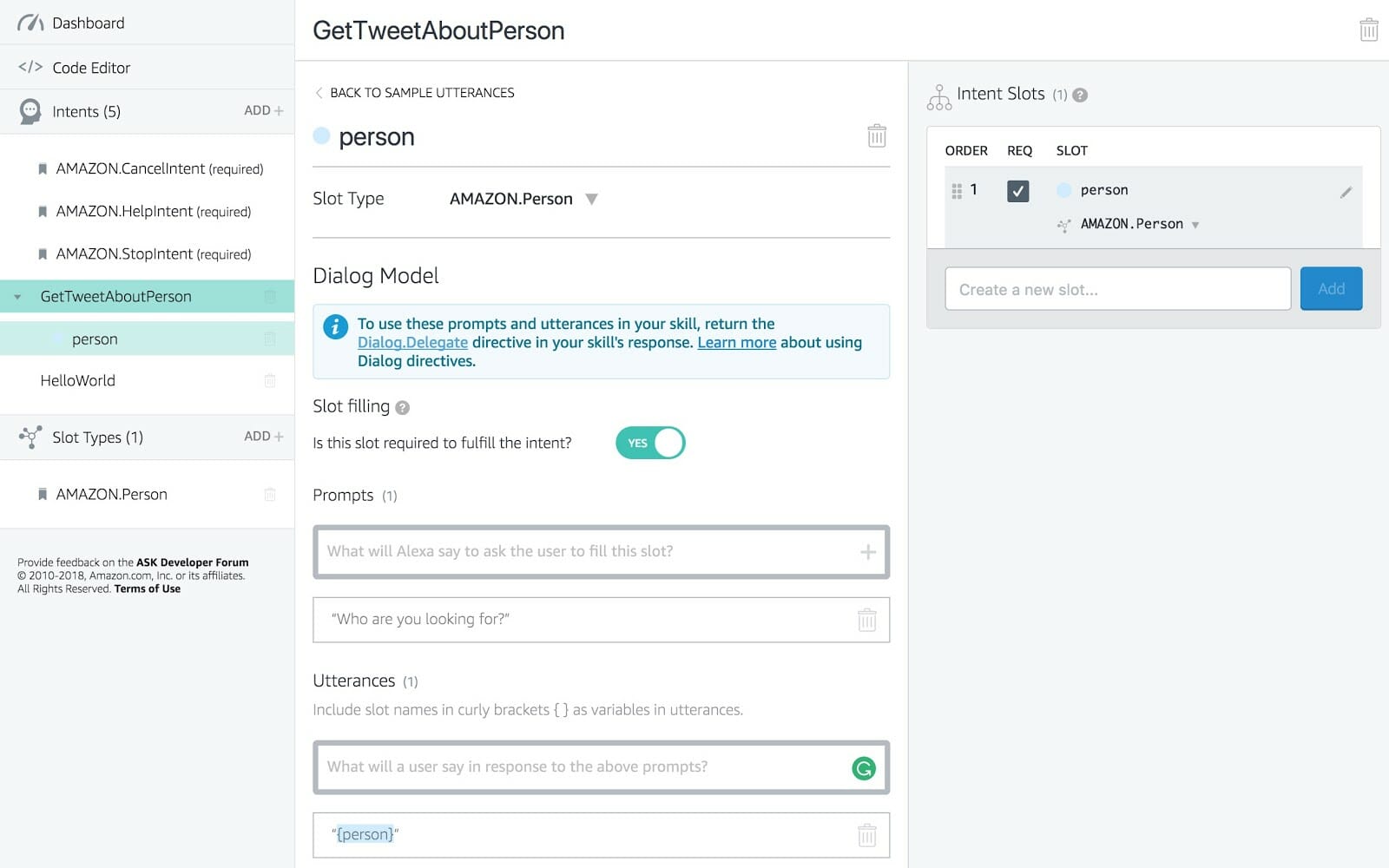This screenshot has width=1389, height=868.
Task: Delete the "Who are you looking for?" prompt
Action: [x=866, y=620]
